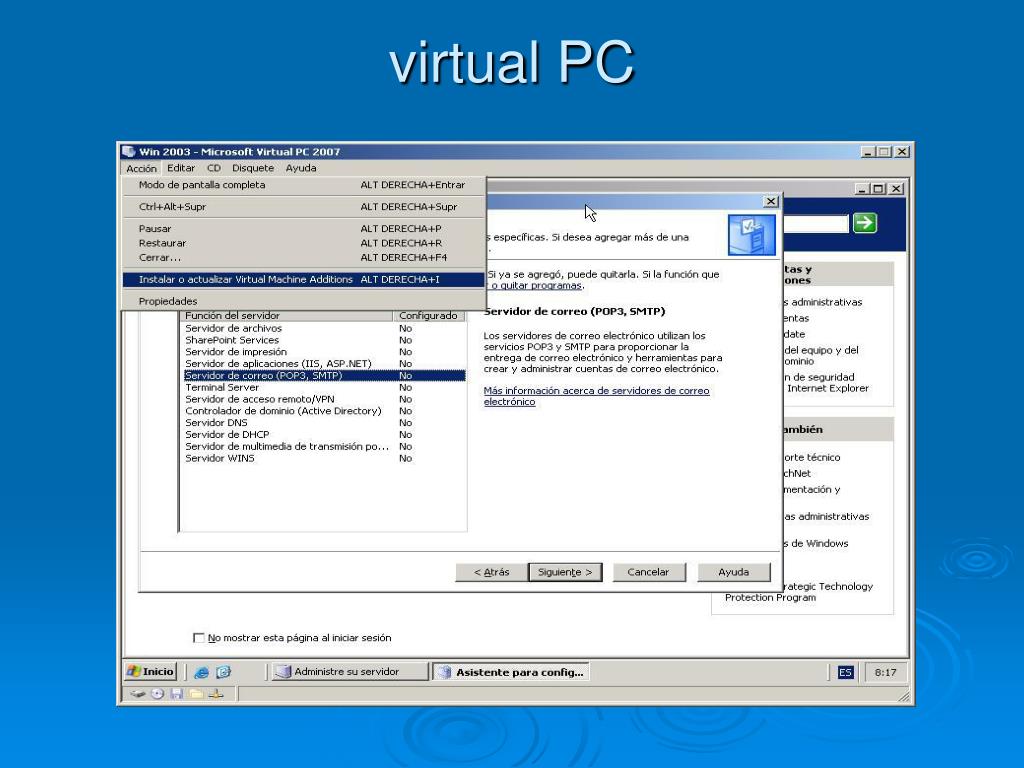The width and height of the screenshot is (1024, 768).
Task: Select 'Servidor de correo (POP3, SMTP)' row
Action: click(325, 376)
